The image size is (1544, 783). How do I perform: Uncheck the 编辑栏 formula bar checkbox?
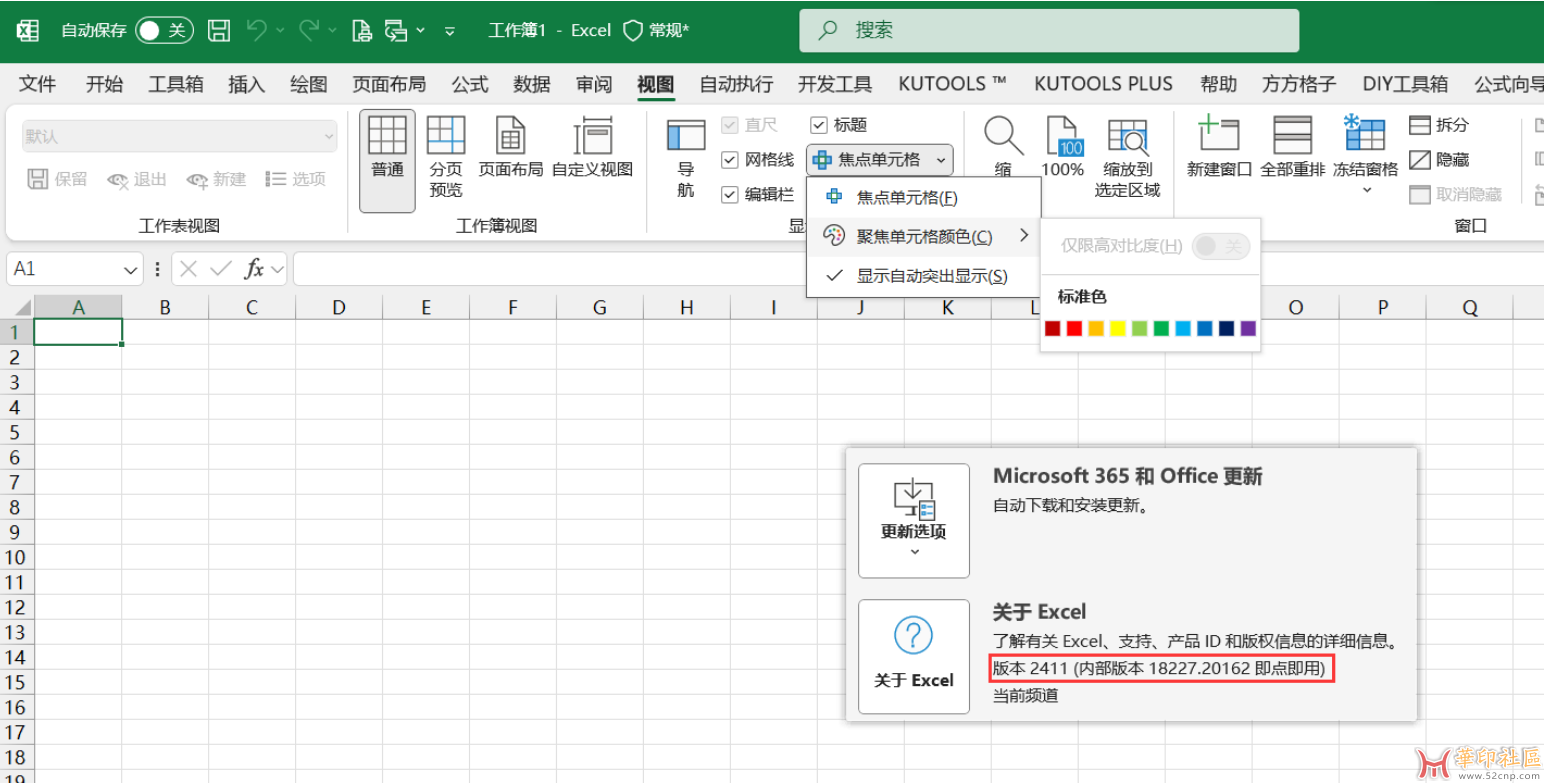point(730,195)
